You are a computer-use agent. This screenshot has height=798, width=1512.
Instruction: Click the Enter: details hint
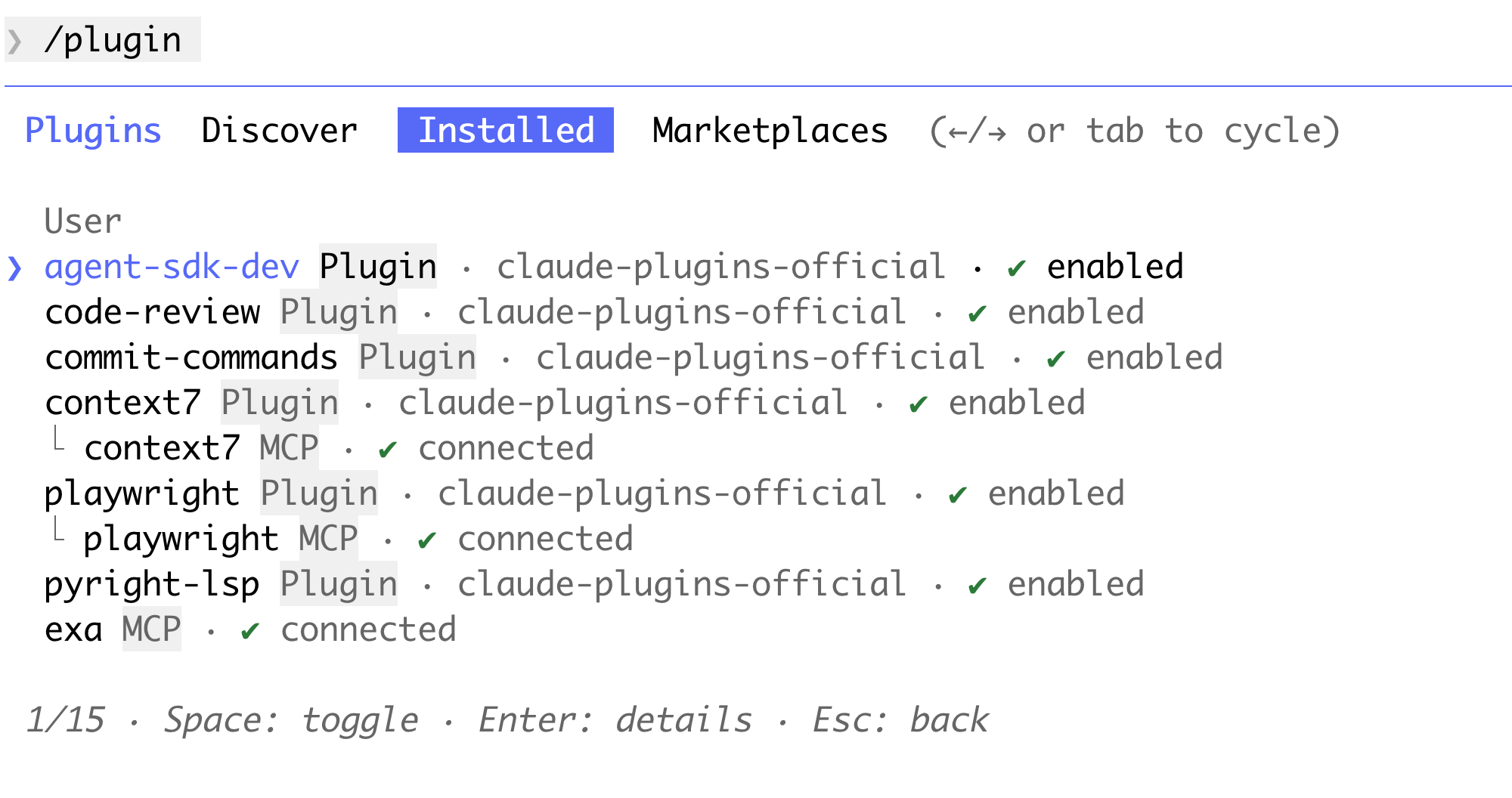pyautogui.click(x=615, y=719)
